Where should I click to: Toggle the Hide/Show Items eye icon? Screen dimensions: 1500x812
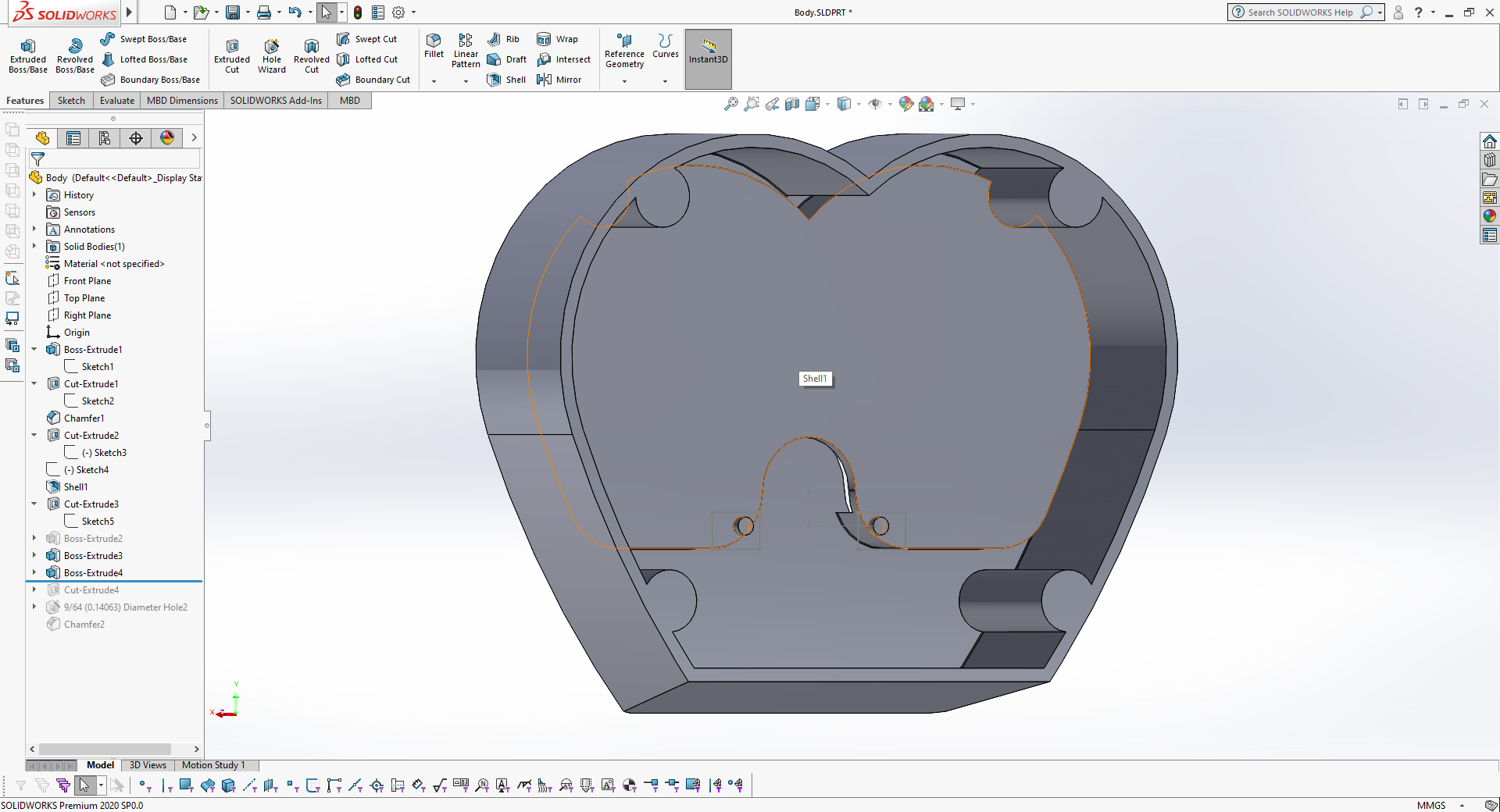pyautogui.click(x=875, y=104)
